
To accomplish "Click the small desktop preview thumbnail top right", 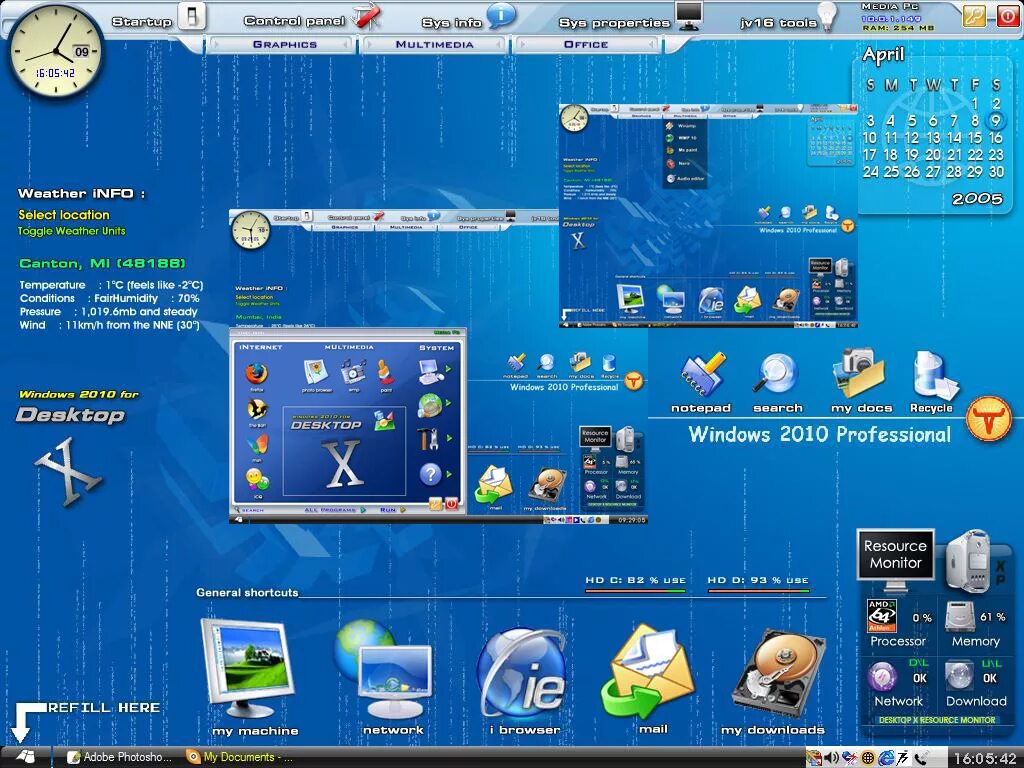I will pyautogui.click(x=708, y=215).
